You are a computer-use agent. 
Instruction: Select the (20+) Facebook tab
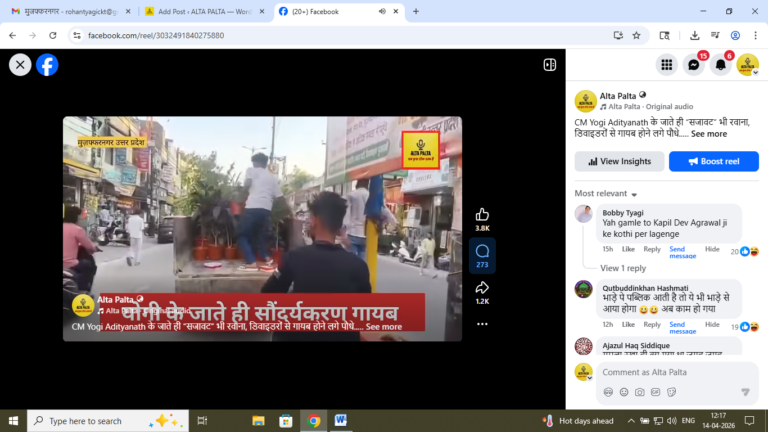pos(339,11)
